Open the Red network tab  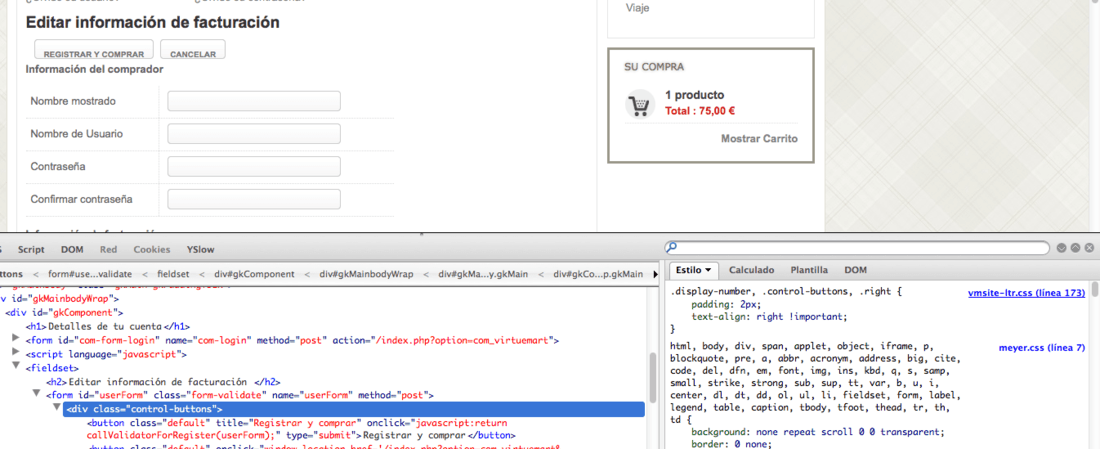point(108,249)
